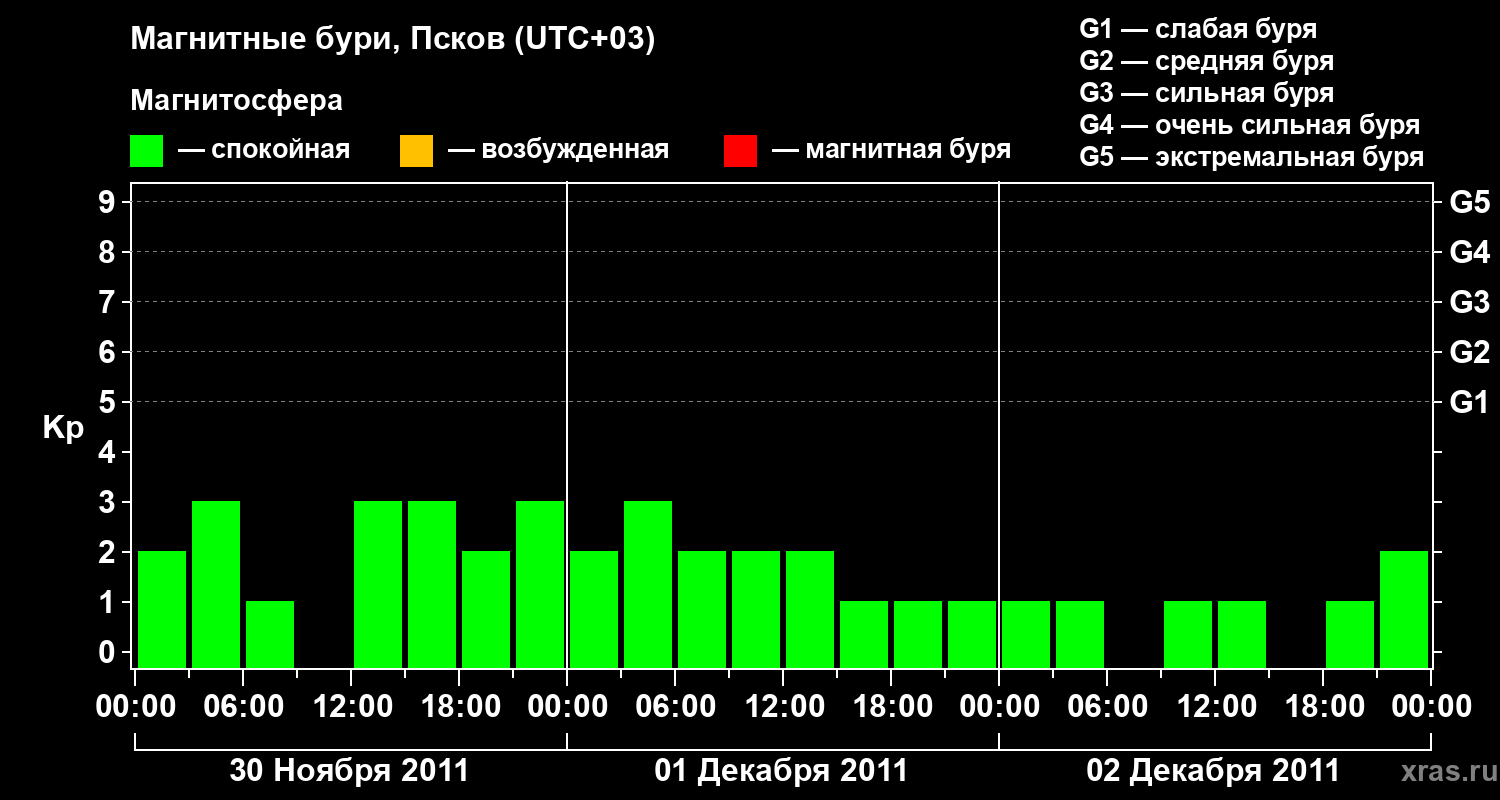This screenshot has height=800, width=1500.
Task: Click the 02 Декабря 00:00–03:00 bar
Action: [1026, 634]
